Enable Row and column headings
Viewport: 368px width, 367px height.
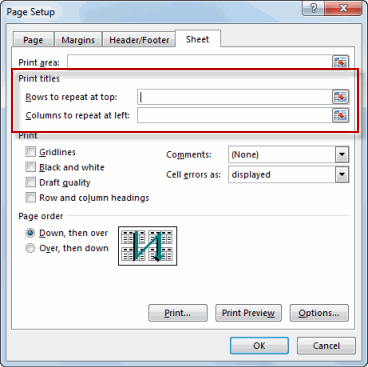click(30, 198)
